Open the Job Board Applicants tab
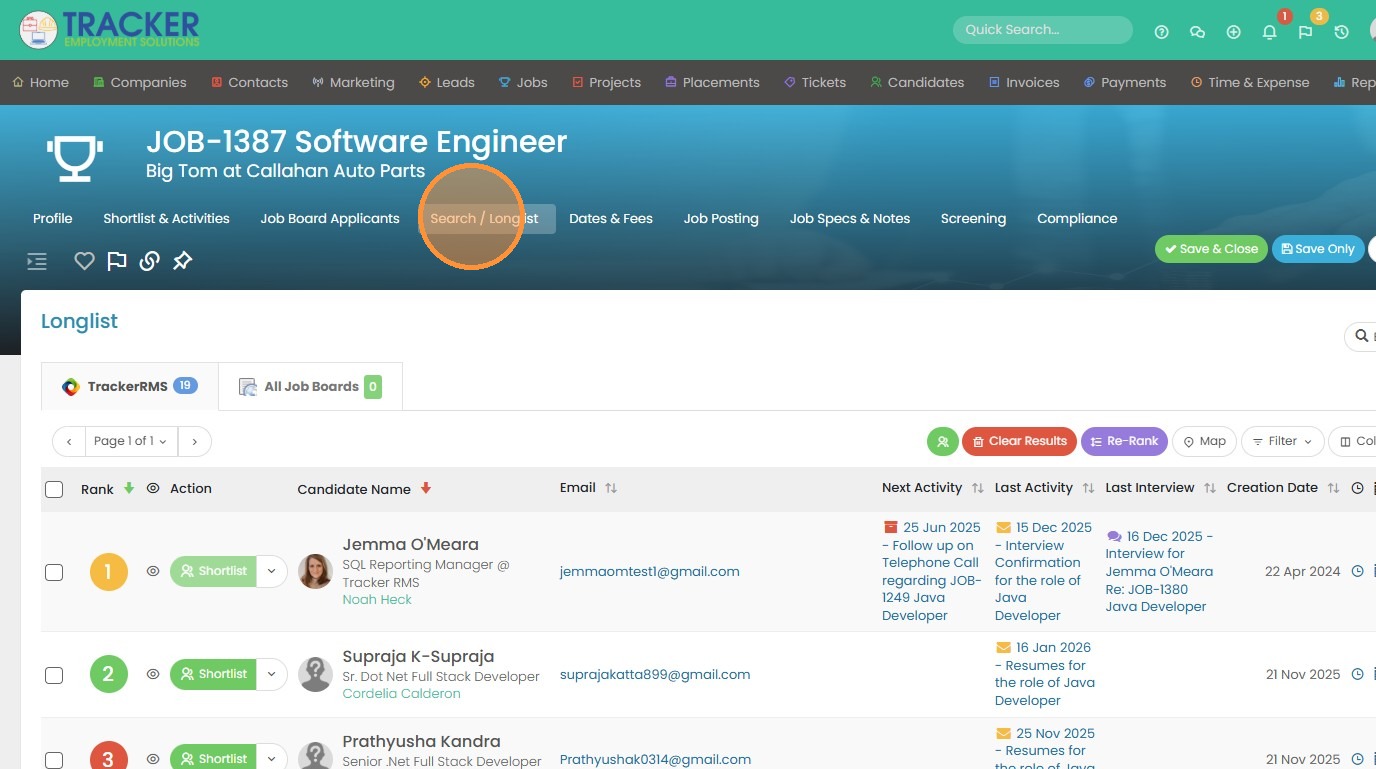This screenshot has height=769, width=1376. 330,218
